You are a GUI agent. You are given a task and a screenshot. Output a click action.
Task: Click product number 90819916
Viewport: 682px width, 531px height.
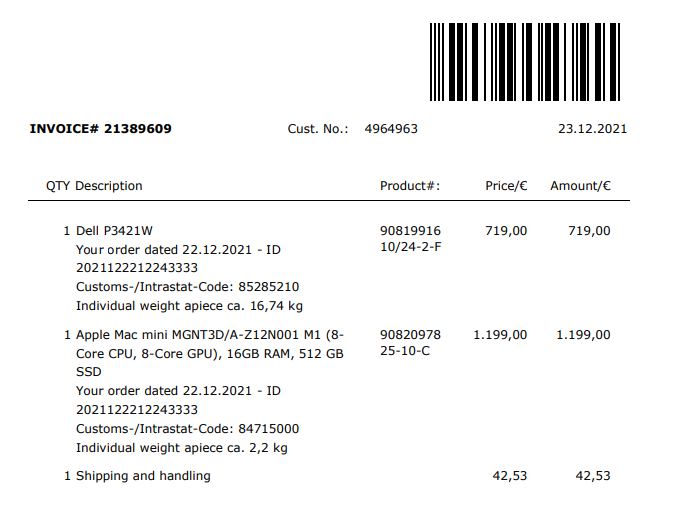(x=410, y=231)
